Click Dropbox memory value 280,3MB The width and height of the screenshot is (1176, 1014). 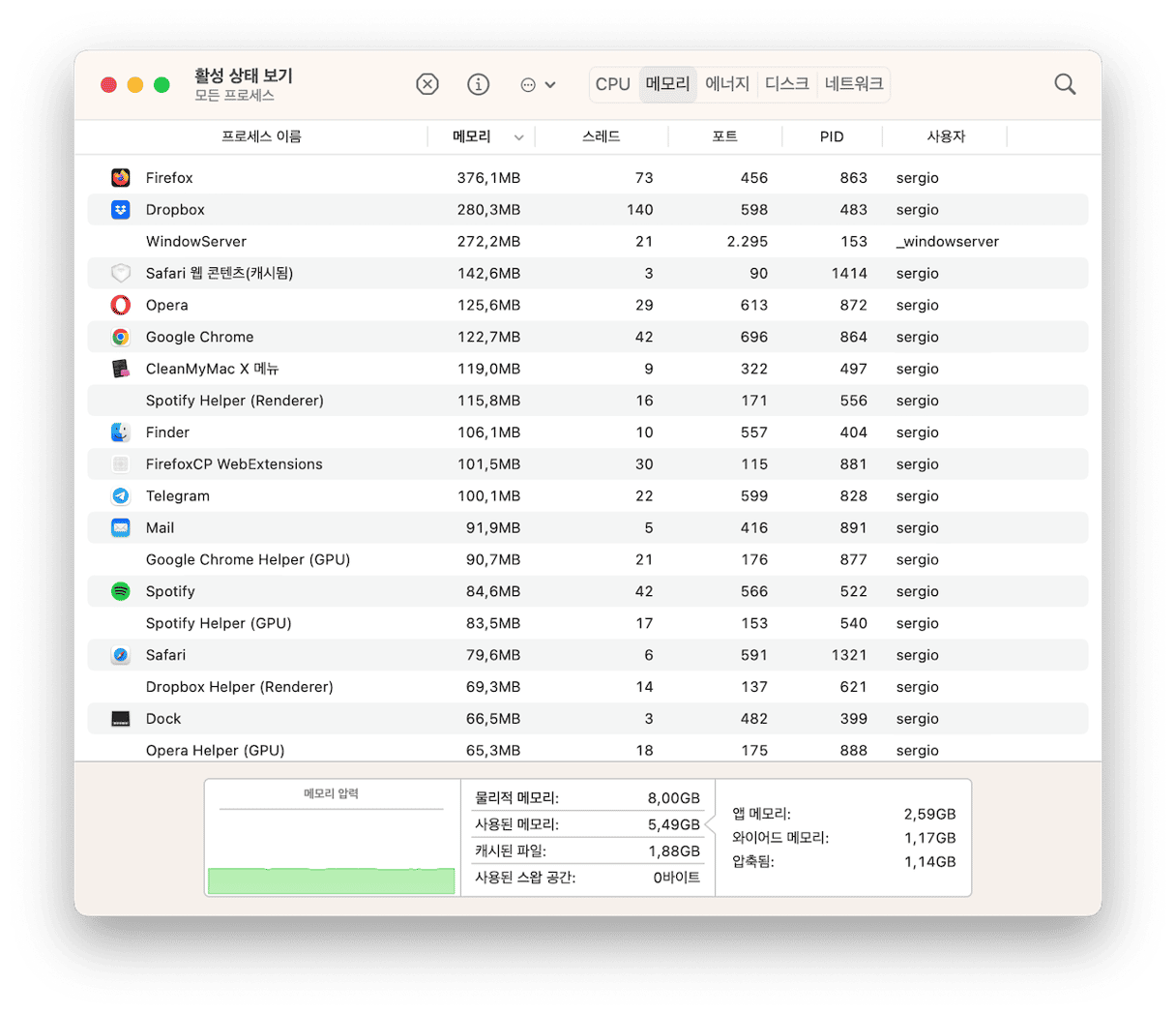[488, 210]
